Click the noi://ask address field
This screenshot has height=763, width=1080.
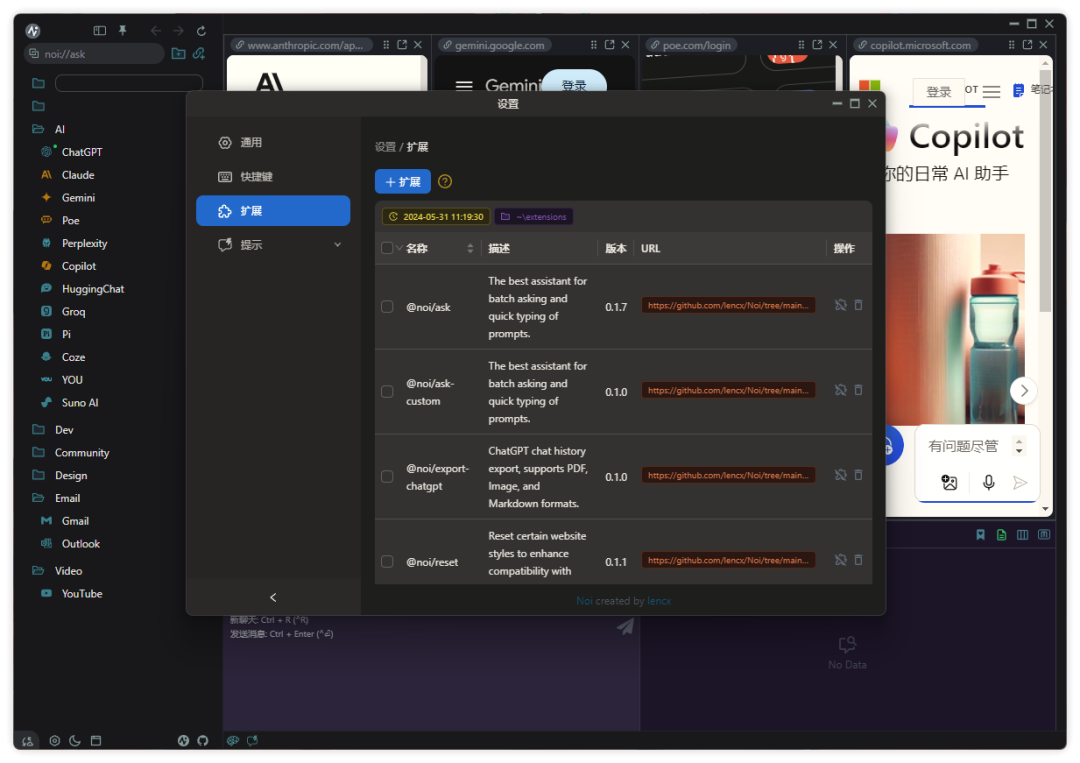[x=94, y=54]
